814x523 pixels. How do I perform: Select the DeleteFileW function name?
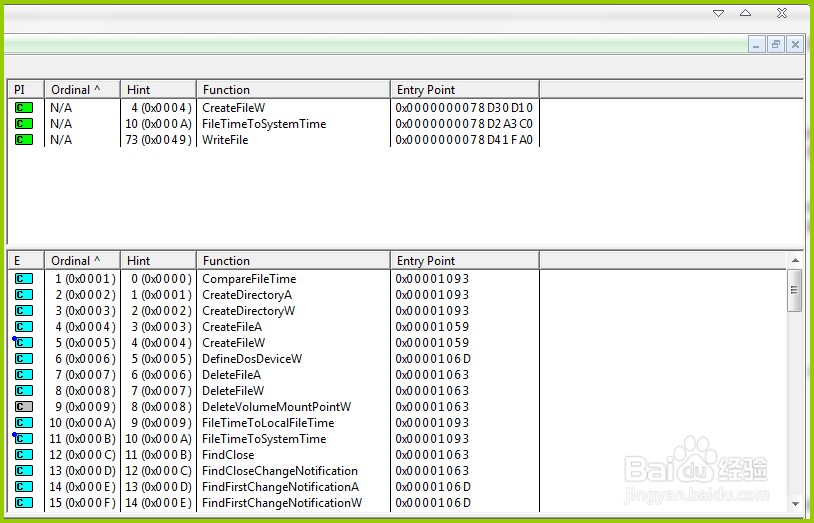233,391
